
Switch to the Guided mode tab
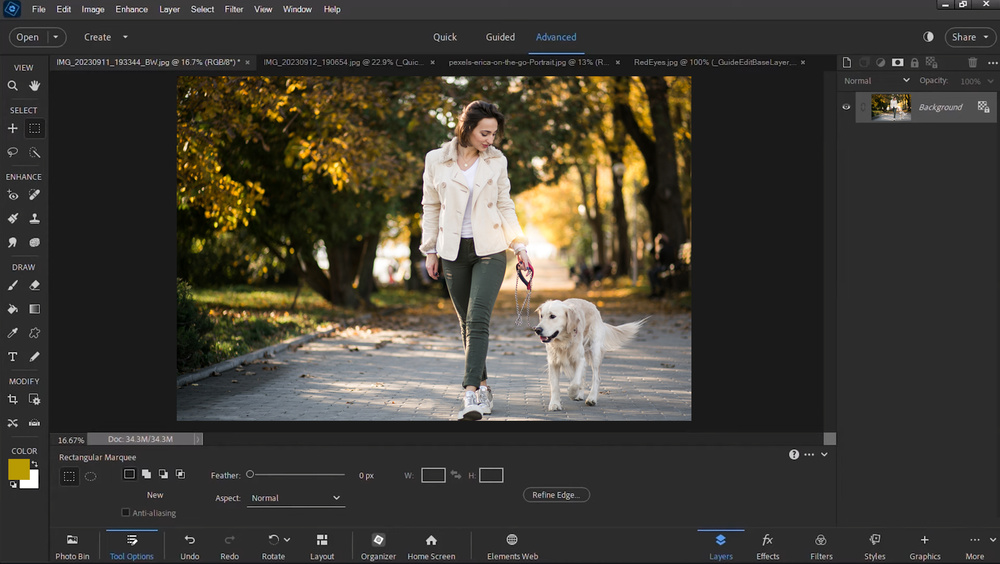pyautogui.click(x=500, y=37)
